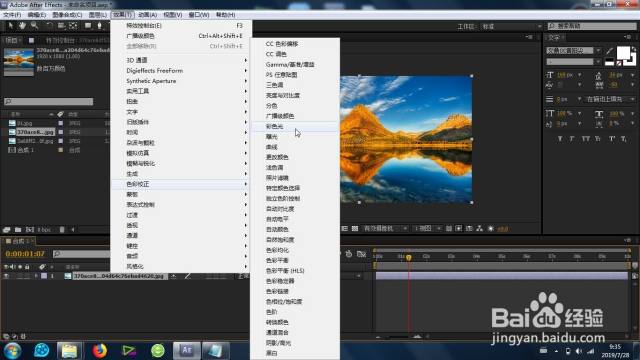This screenshot has height=360, width=640.
Task: Click the timecode 0:00:01:07 field
Action: [25, 254]
